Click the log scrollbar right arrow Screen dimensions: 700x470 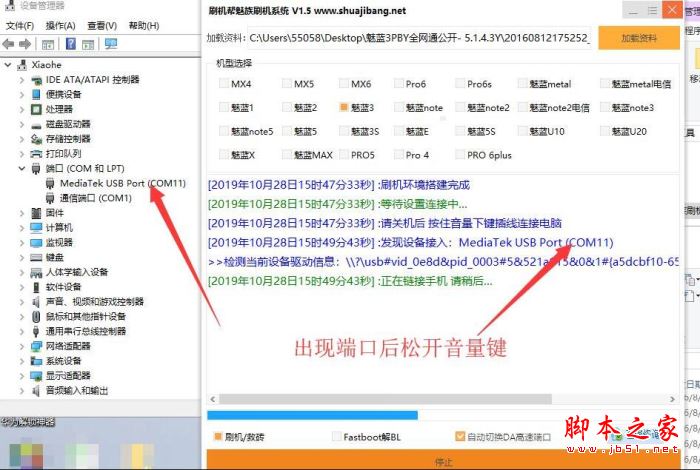click(x=672, y=399)
